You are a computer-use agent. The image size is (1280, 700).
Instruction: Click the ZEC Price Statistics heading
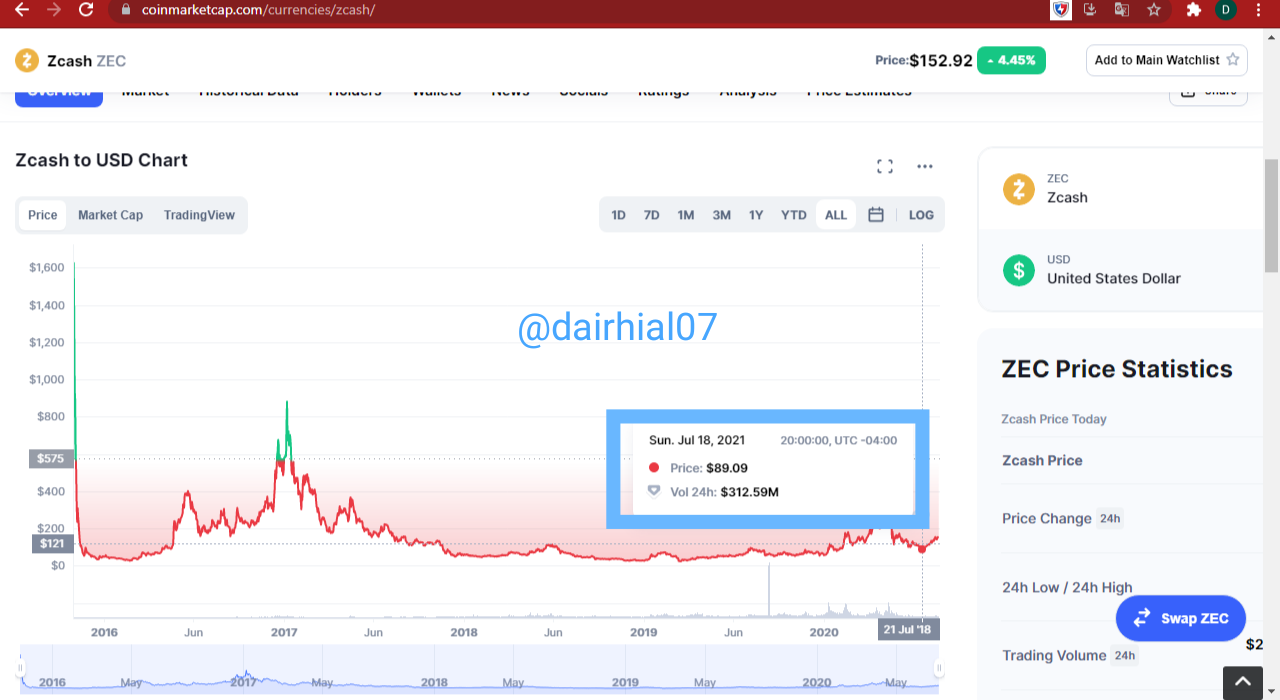(1117, 369)
